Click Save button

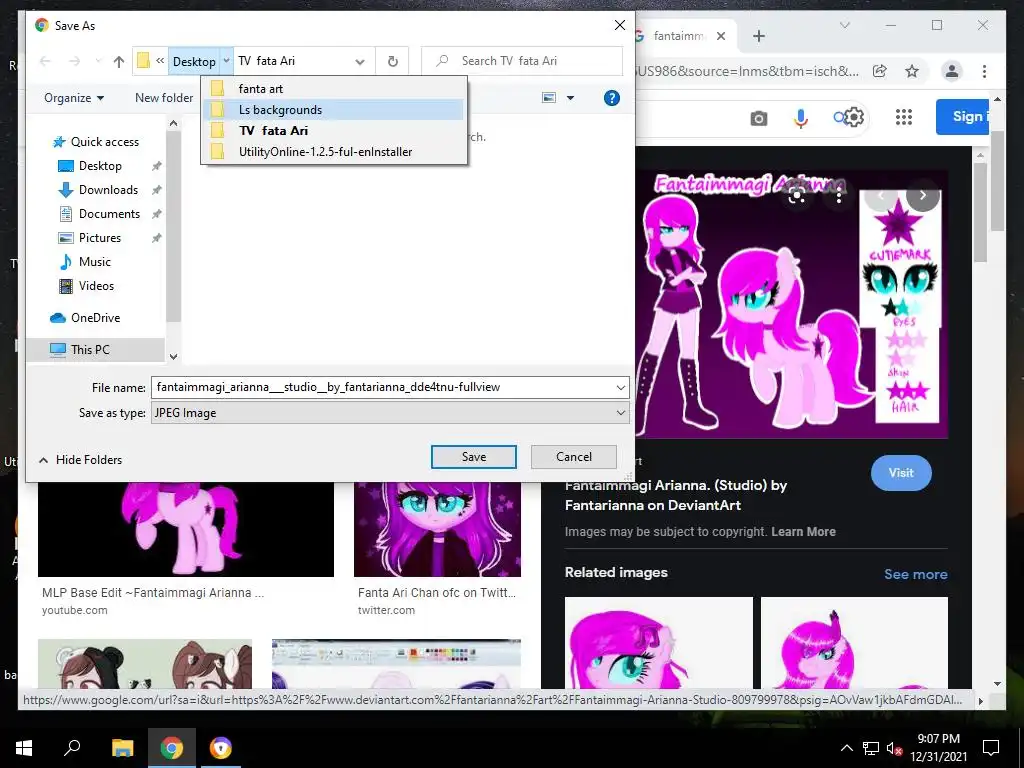tap(473, 457)
